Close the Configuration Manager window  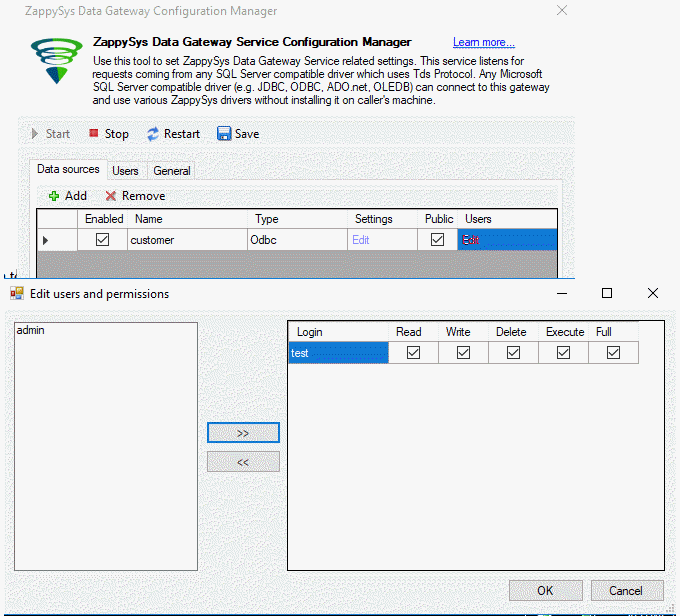(562, 10)
